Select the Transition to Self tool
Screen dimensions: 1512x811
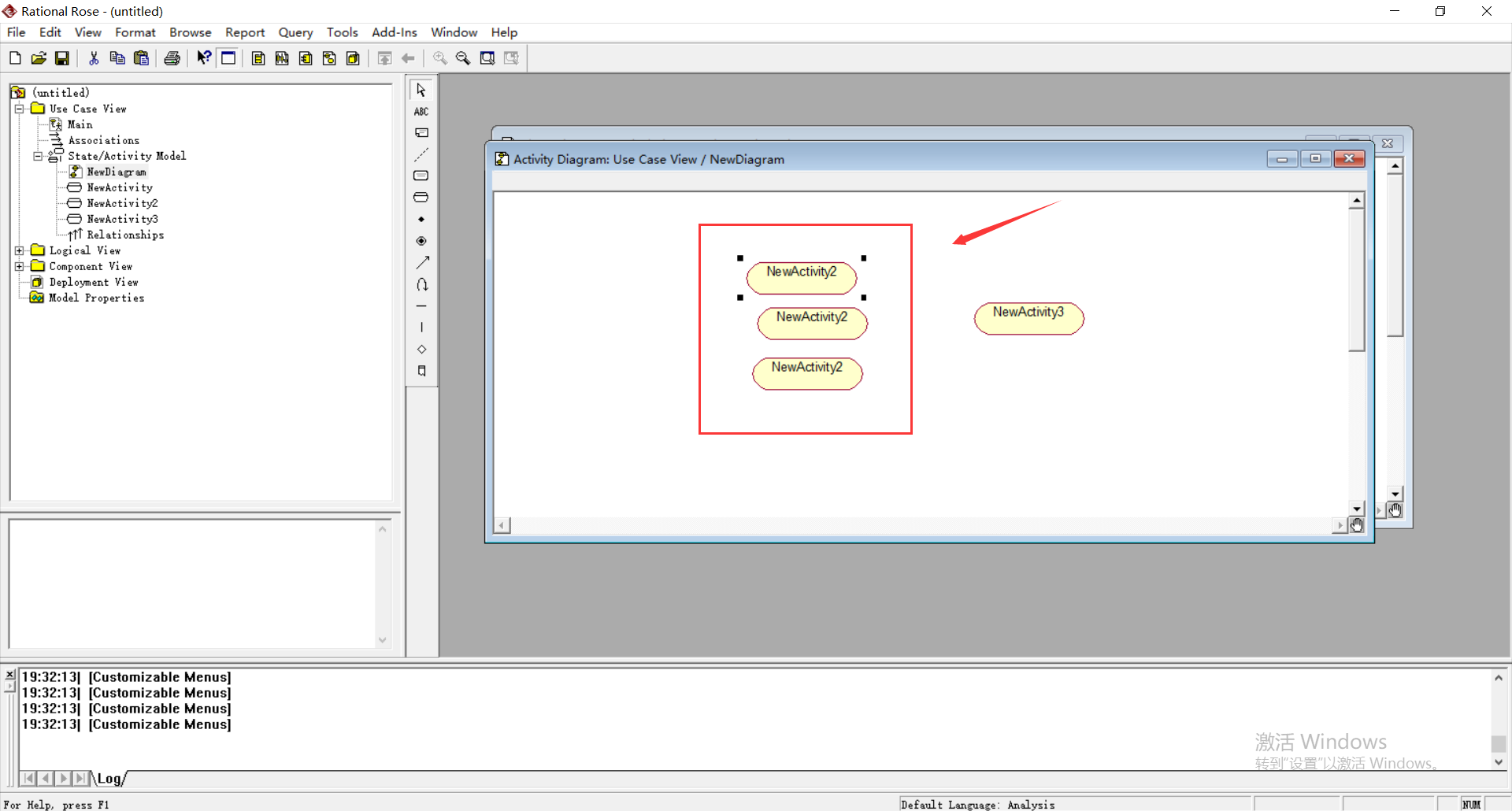tap(421, 284)
